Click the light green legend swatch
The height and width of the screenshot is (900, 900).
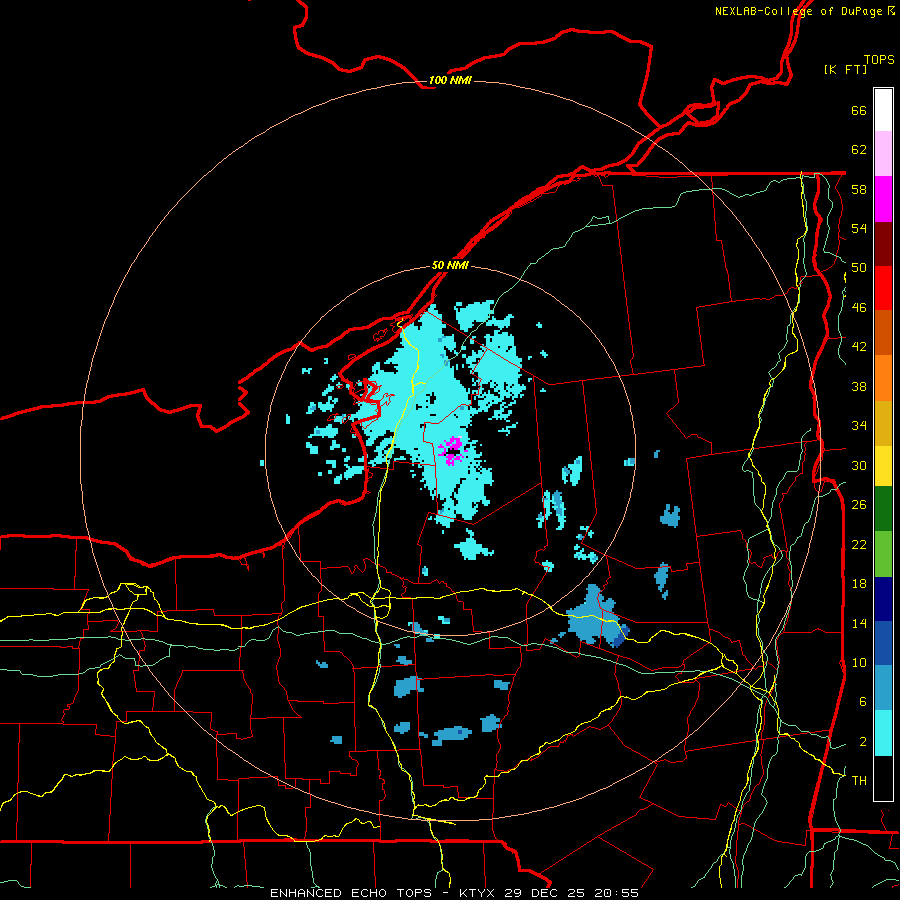(883, 554)
